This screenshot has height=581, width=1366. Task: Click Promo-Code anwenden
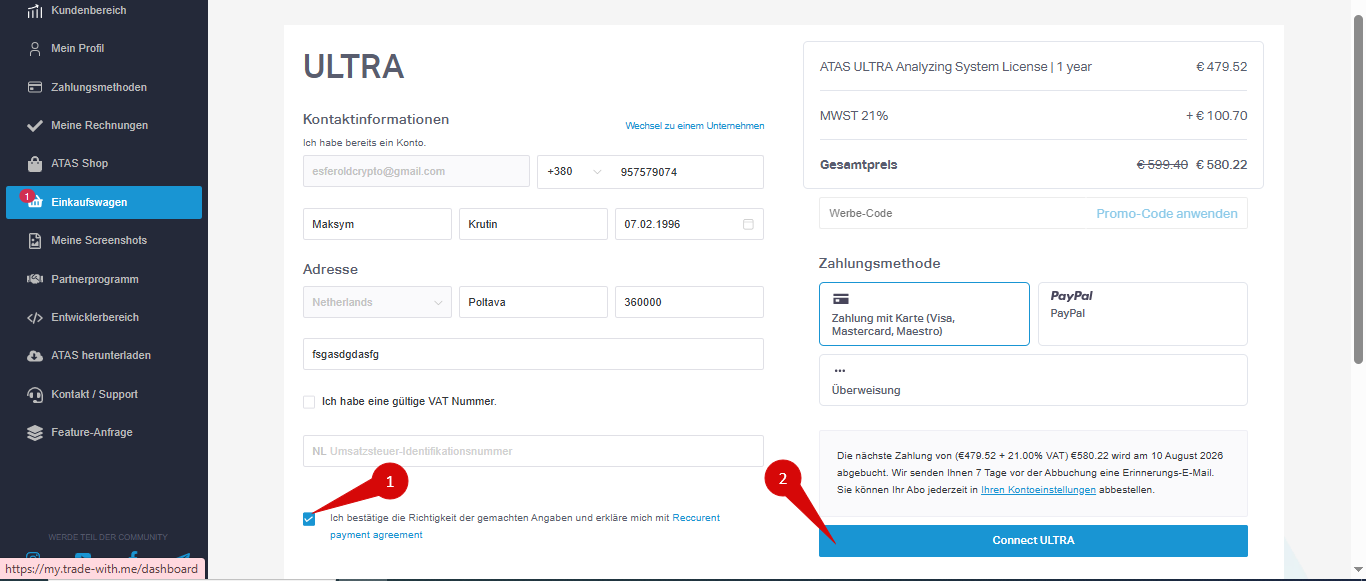pyautogui.click(x=1167, y=213)
